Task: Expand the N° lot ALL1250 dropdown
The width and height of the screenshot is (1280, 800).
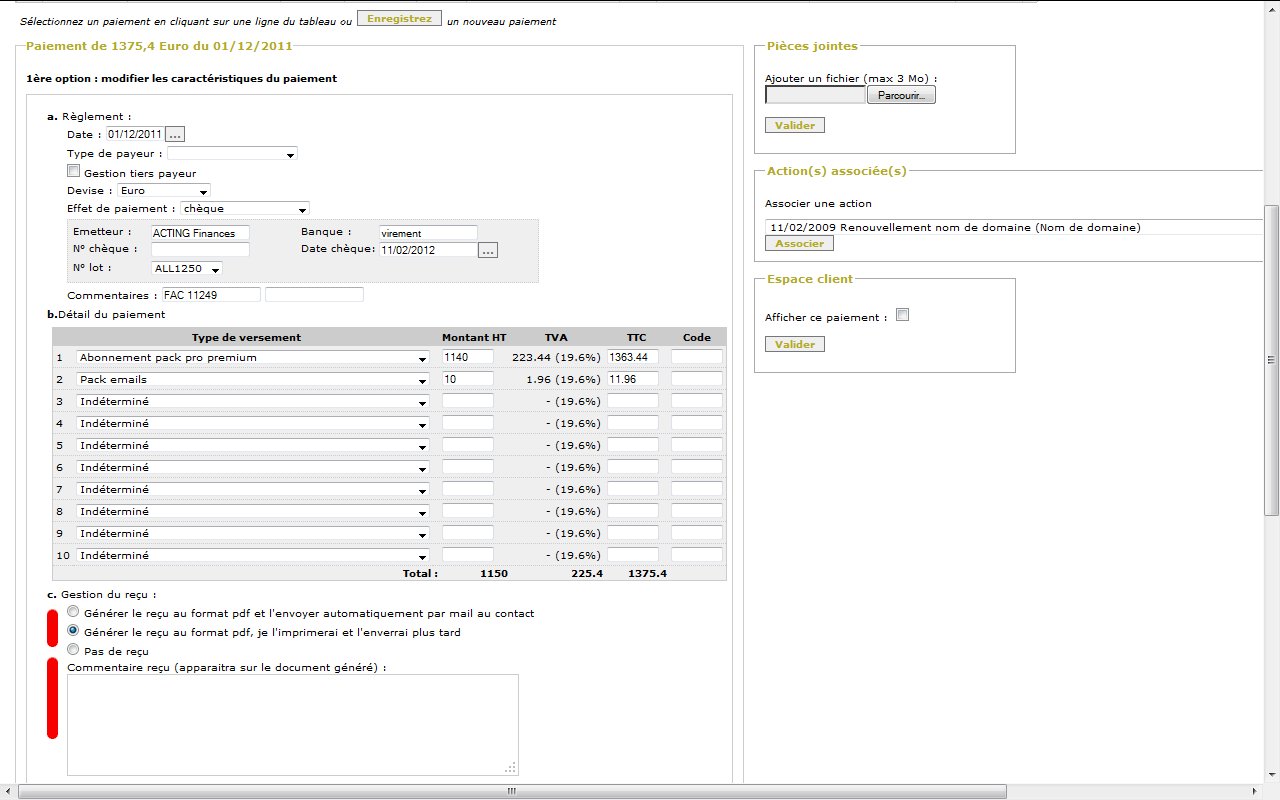Action: click(187, 268)
